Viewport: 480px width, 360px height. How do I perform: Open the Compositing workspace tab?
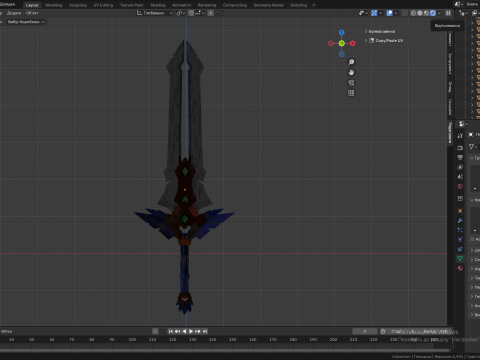pos(235,5)
